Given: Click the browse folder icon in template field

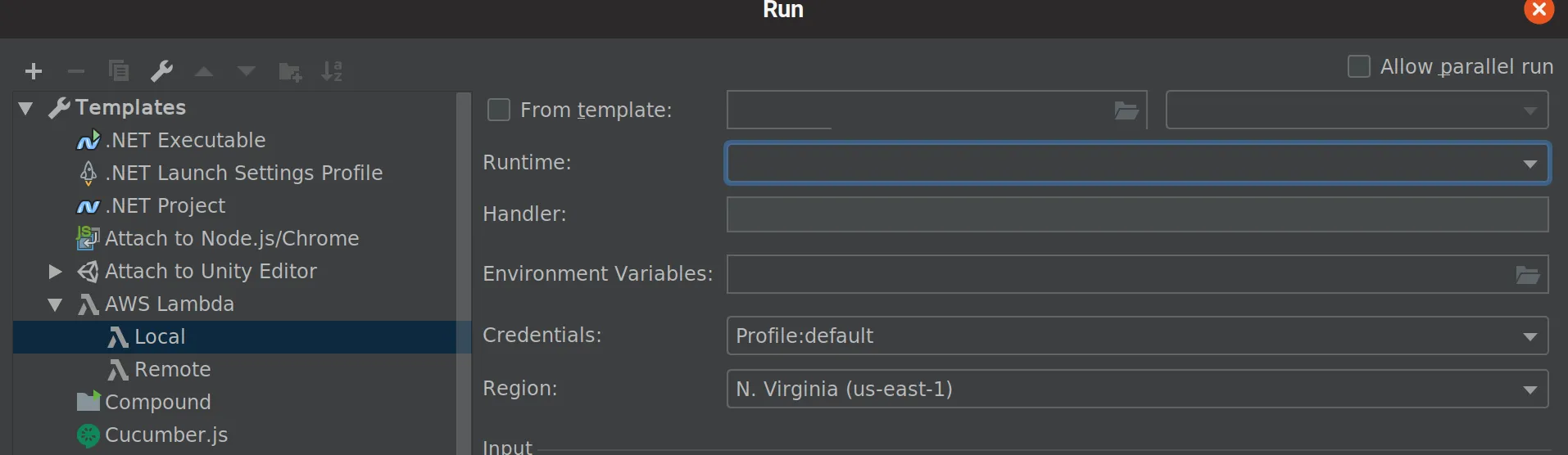Looking at the screenshot, I should click(x=1126, y=110).
